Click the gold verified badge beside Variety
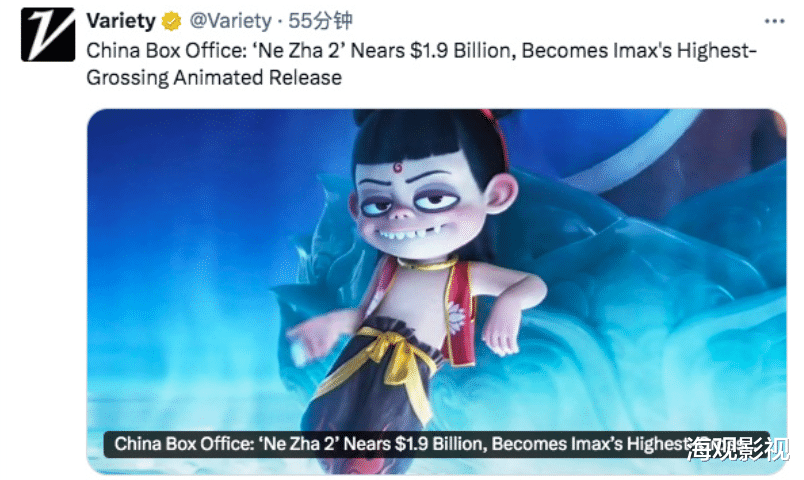 [x=171, y=22]
